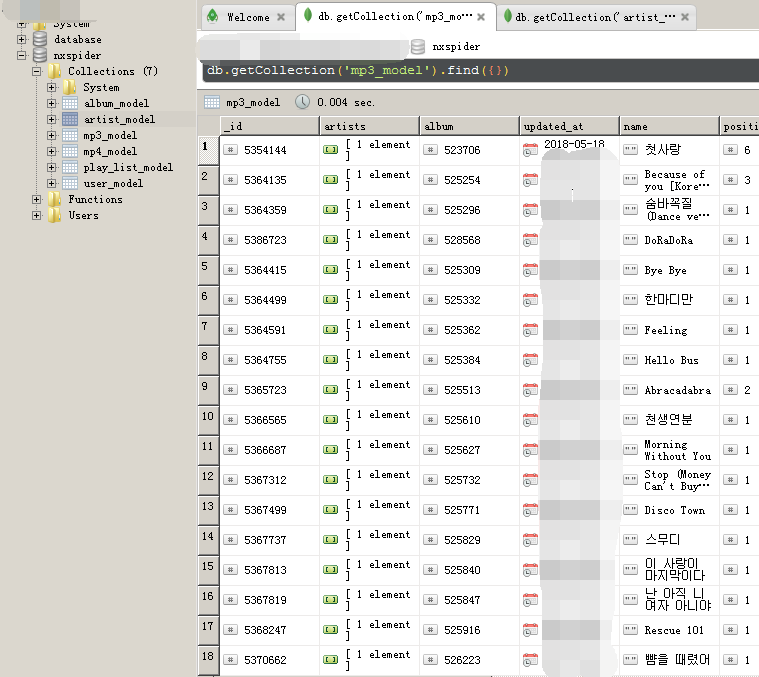
Task: Expand the artist_model collection node
Action: coord(51,119)
